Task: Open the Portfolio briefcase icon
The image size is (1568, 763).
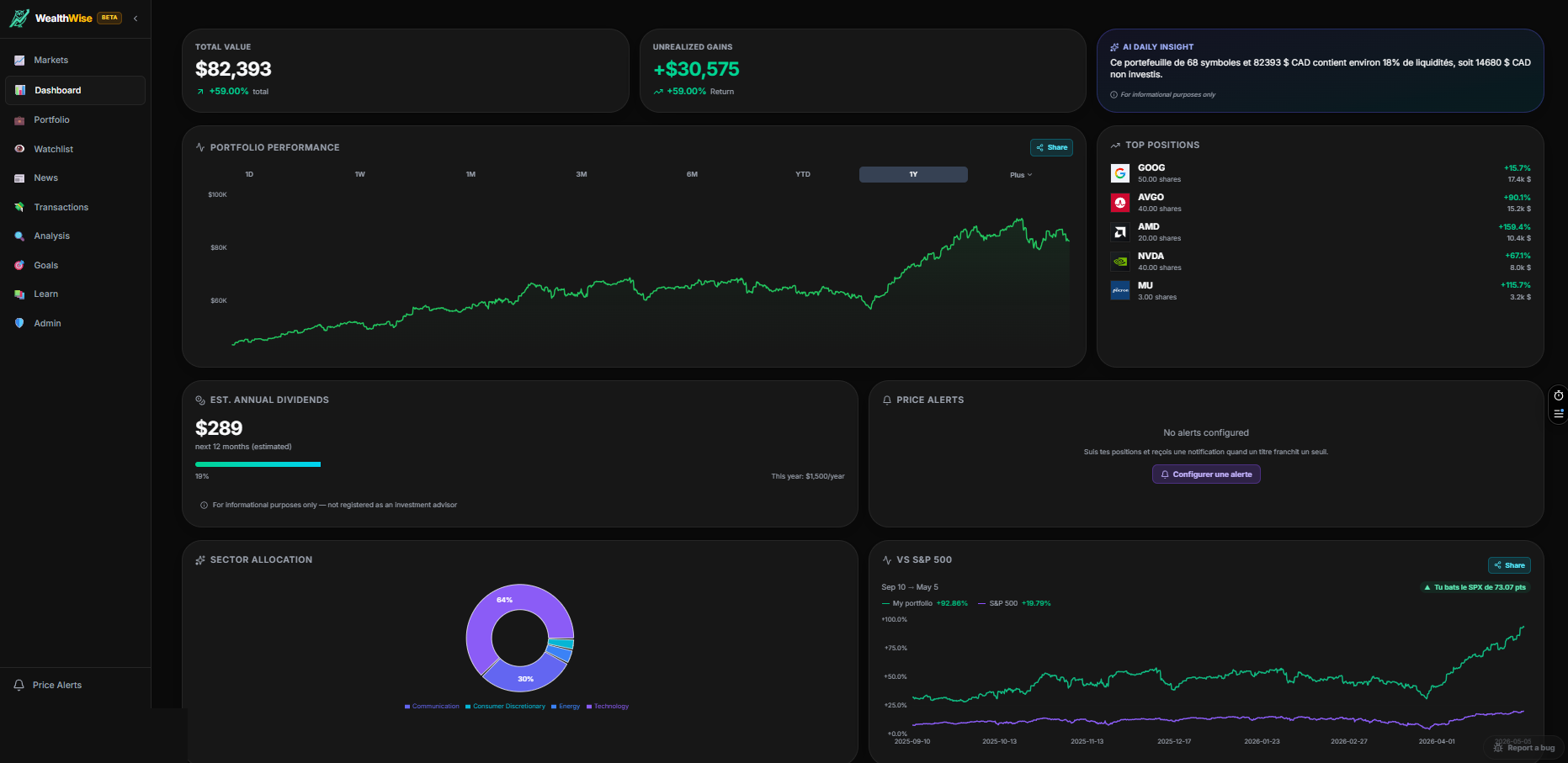Action: point(19,120)
